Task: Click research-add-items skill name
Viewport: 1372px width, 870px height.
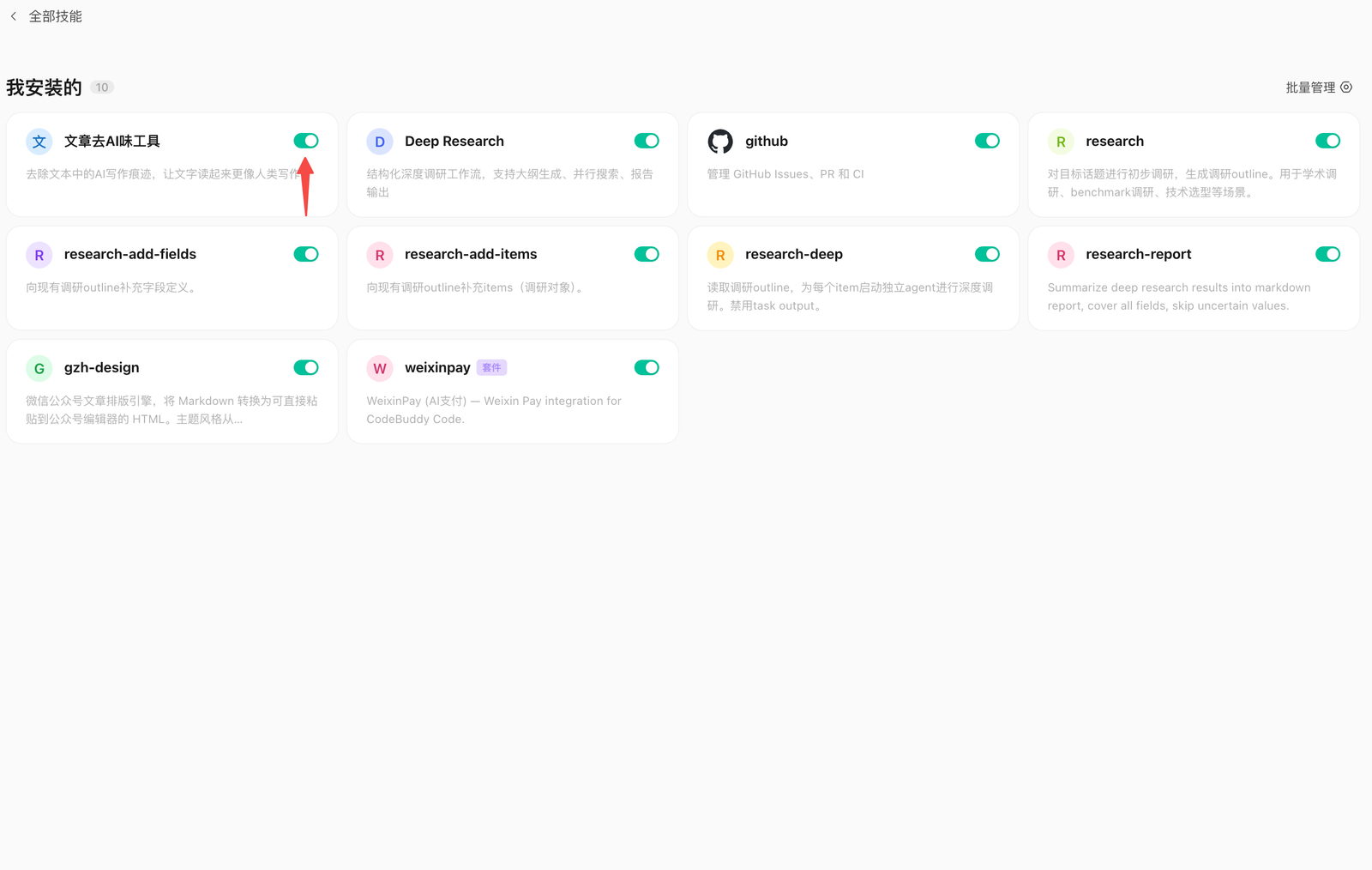Action: [471, 255]
